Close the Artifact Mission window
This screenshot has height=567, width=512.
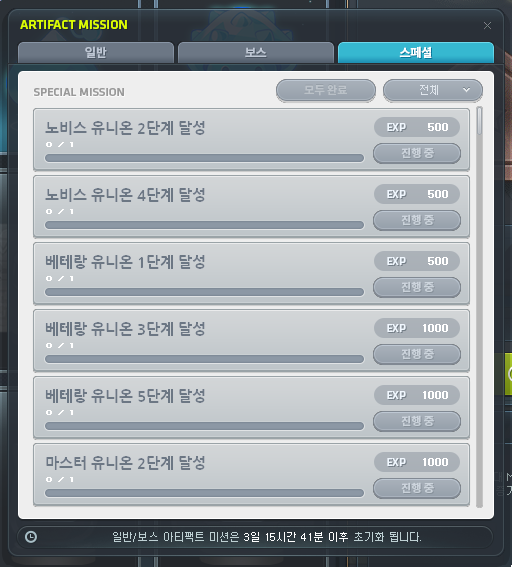tap(487, 26)
